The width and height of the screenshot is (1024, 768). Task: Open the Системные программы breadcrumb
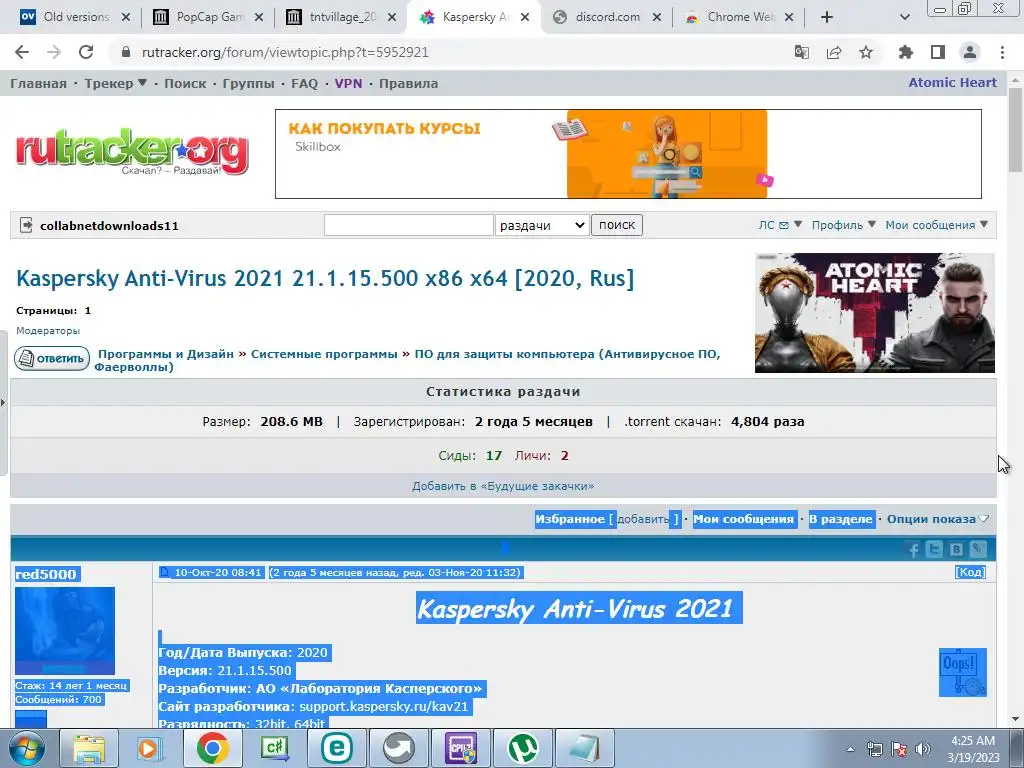point(324,354)
